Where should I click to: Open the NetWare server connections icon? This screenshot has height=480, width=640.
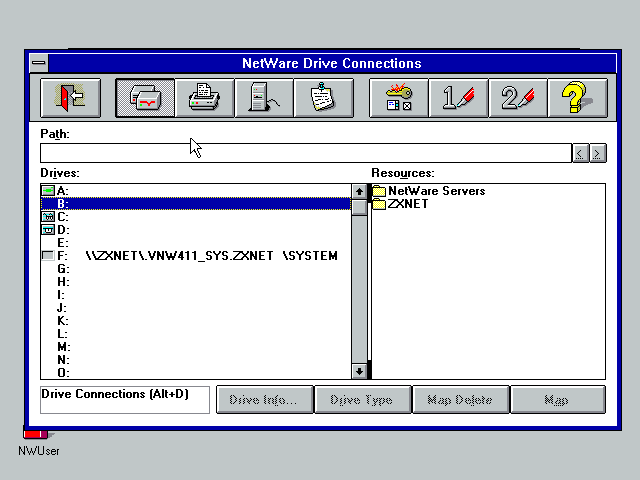(264, 98)
